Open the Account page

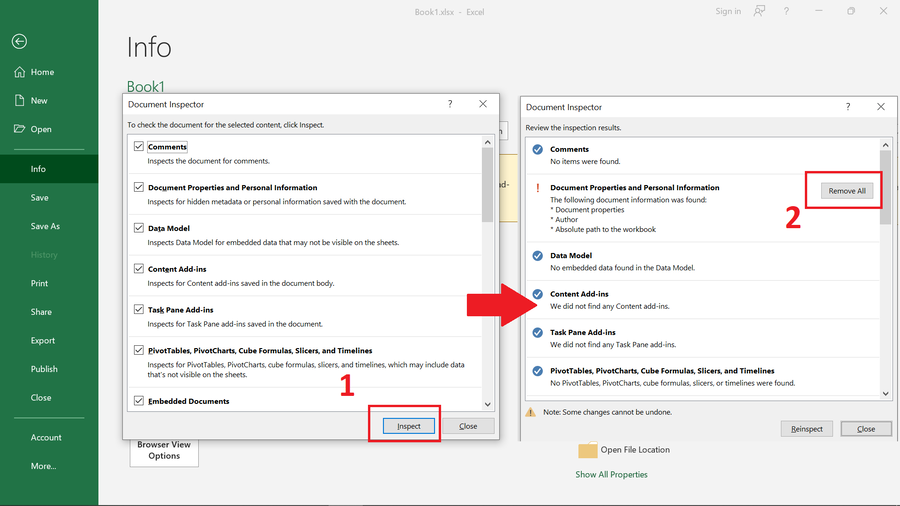point(46,437)
